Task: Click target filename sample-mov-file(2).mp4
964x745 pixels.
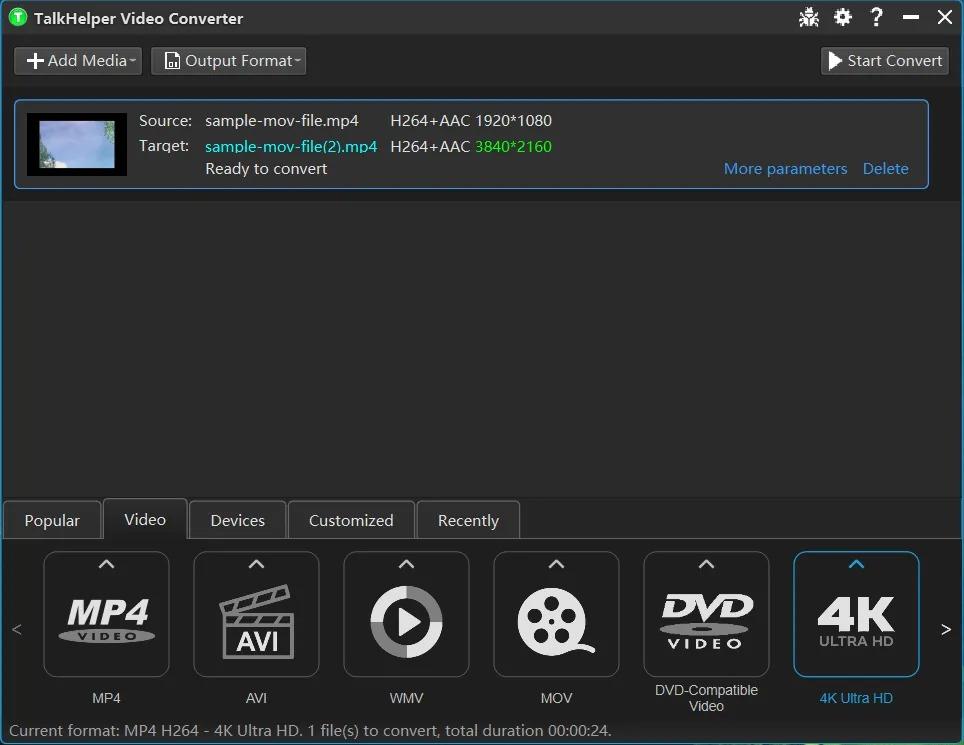Action: (x=291, y=146)
